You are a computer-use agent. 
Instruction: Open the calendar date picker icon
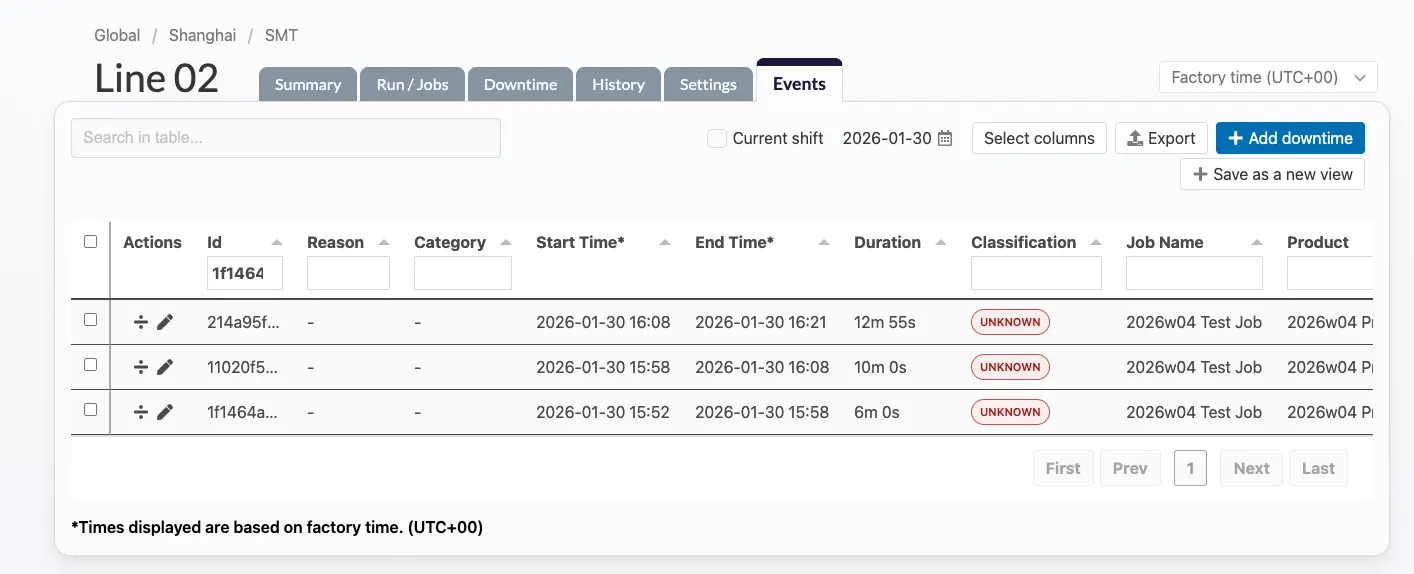pos(945,139)
